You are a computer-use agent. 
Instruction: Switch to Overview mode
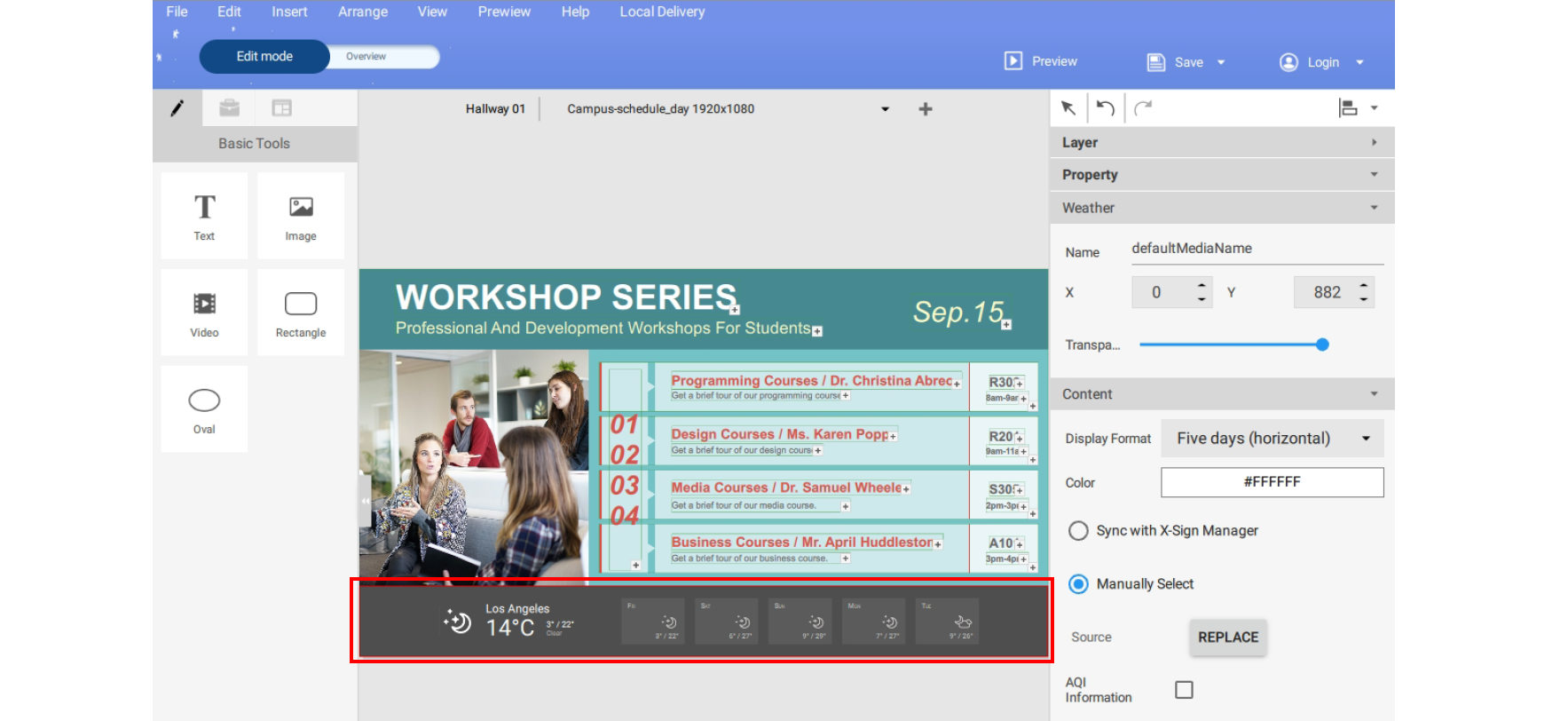[x=366, y=57]
